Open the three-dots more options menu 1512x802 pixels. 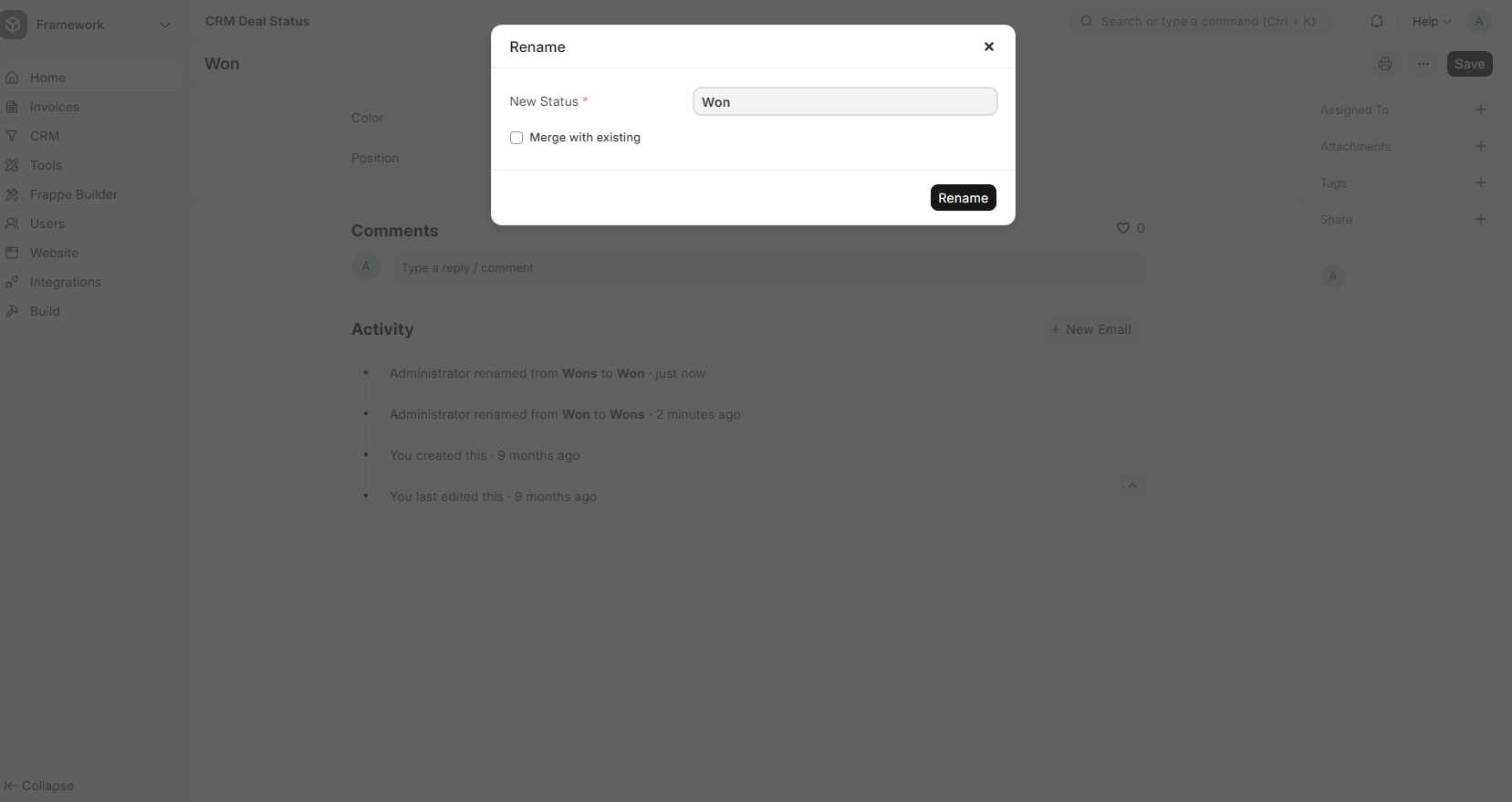click(1423, 64)
